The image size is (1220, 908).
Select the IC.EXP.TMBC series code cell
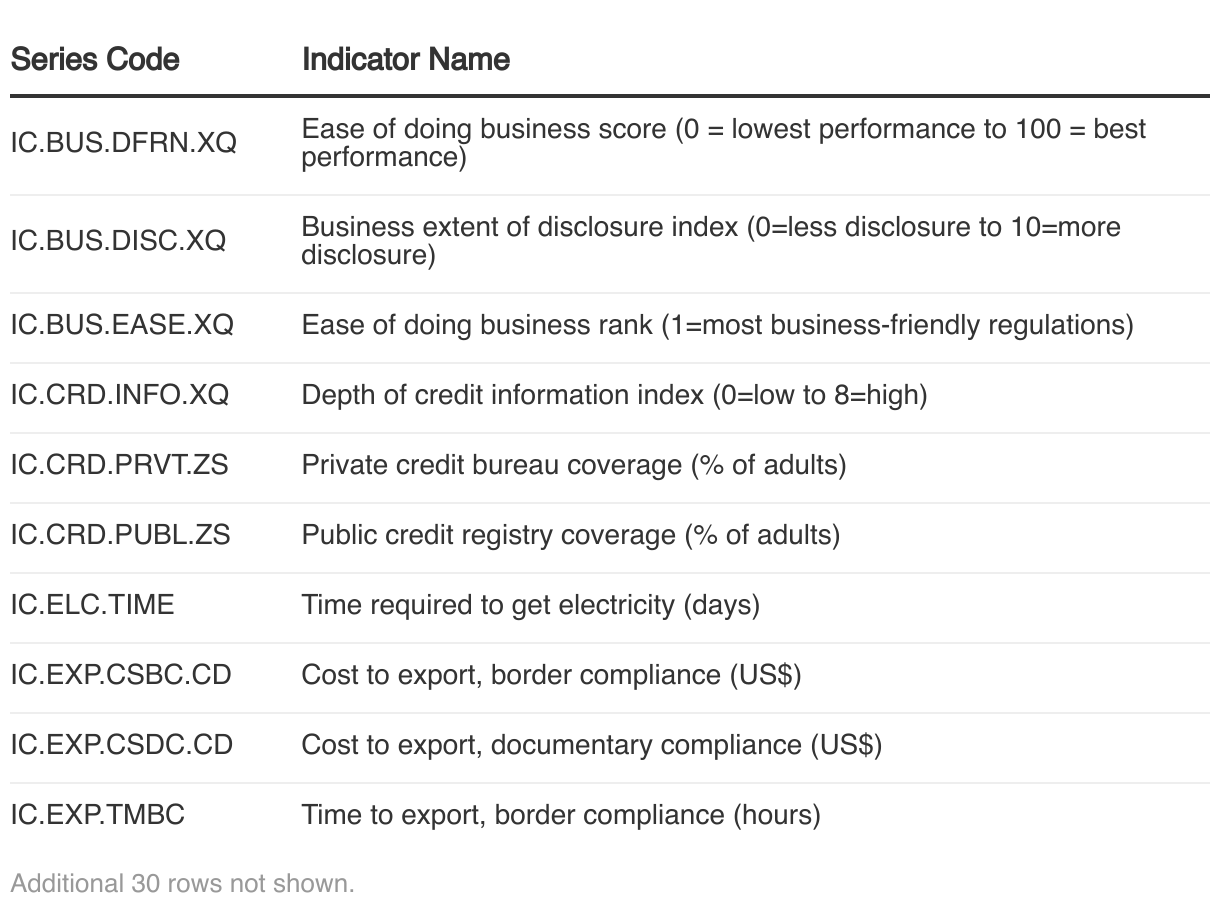tap(98, 815)
